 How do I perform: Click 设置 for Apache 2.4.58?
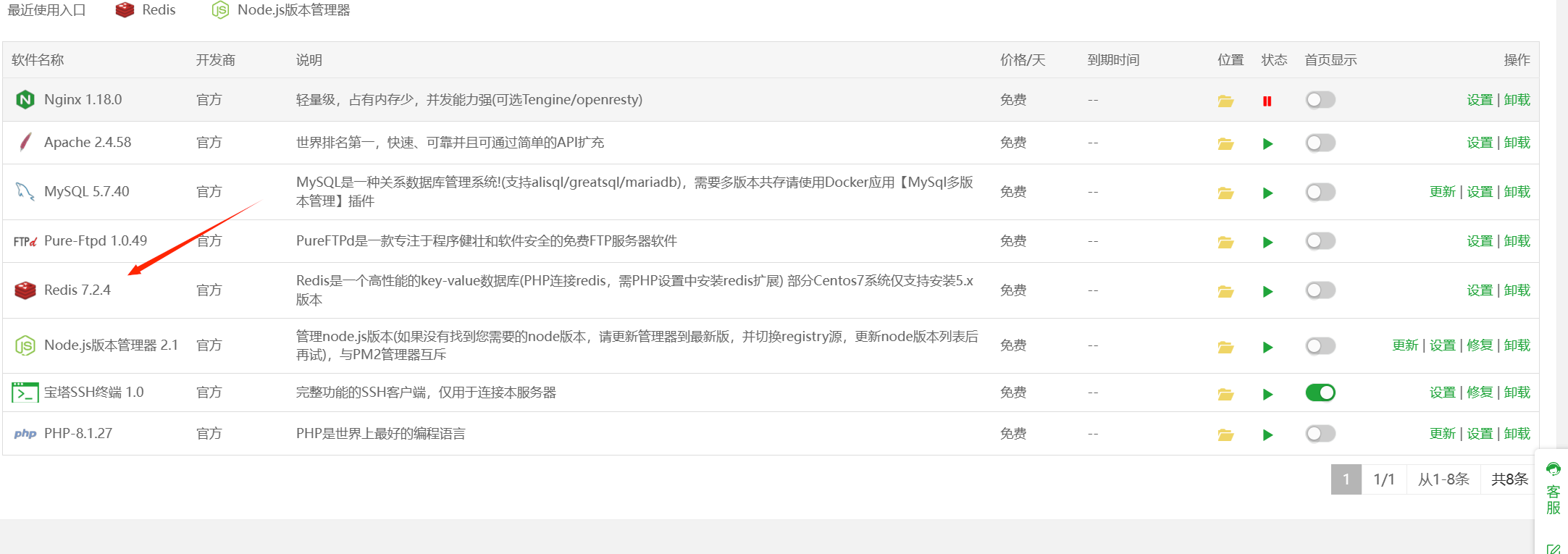point(1480,143)
